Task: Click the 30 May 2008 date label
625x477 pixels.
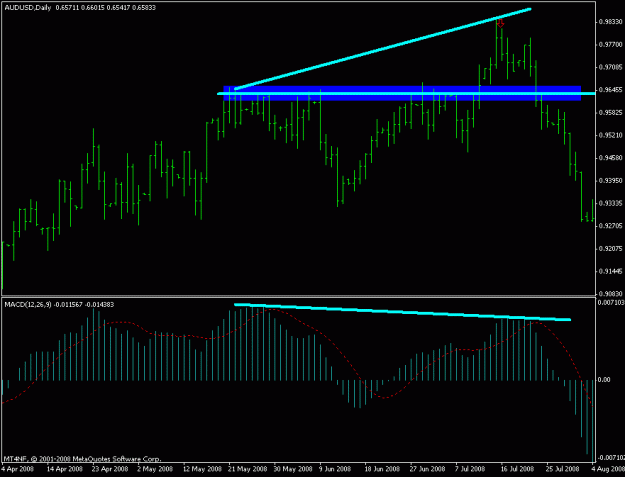Action: click(x=293, y=469)
